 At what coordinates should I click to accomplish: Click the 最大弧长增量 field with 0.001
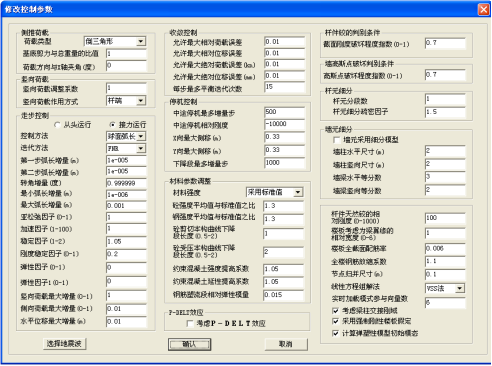click(x=126, y=206)
